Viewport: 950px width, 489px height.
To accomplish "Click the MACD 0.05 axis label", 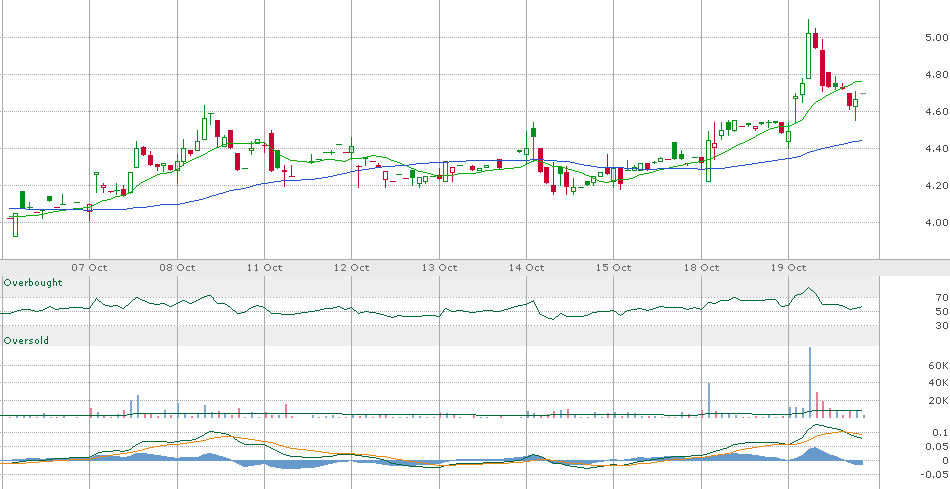I will [937, 447].
